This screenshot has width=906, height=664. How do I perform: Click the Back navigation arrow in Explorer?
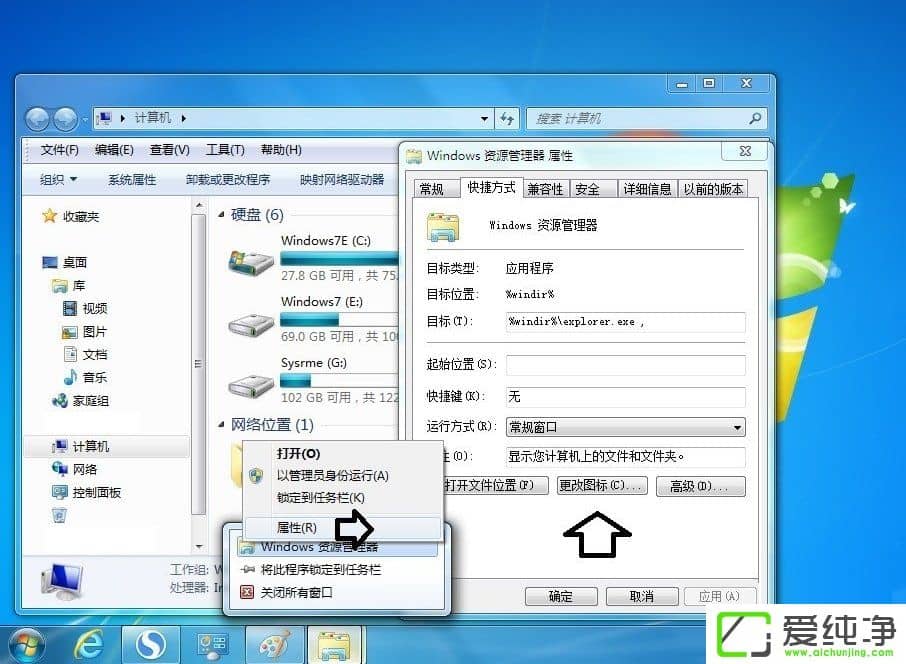(37, 119)
